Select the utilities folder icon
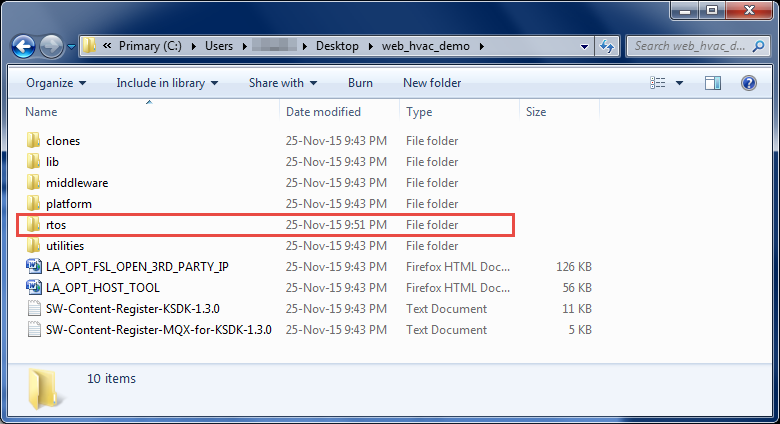The height and width of the screenshot is (424, 780). pos(33,245)
